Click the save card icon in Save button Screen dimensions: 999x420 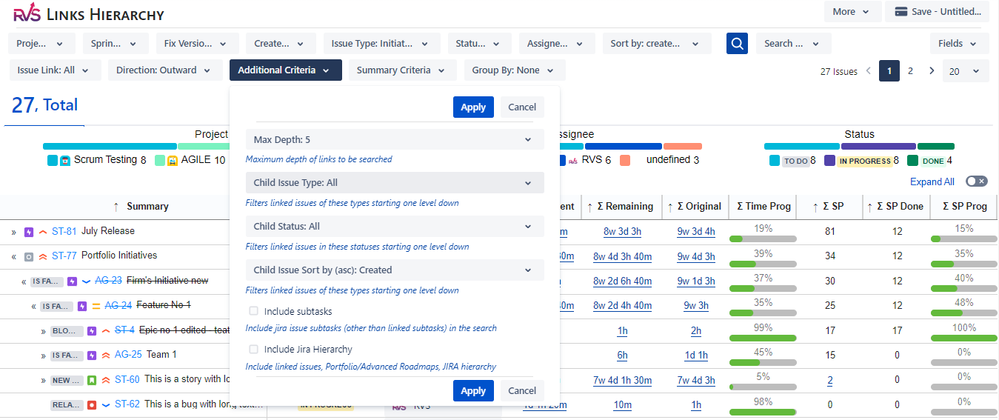[900, 11]
